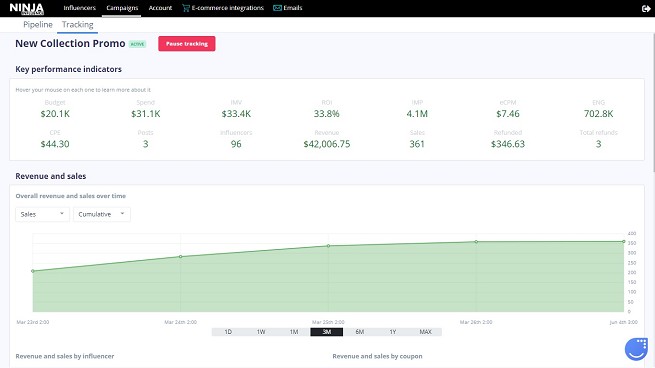The height and width of the screenshot is (368, 655).
Task: Click the page vertical scrollbar
Action: (653, 102)
